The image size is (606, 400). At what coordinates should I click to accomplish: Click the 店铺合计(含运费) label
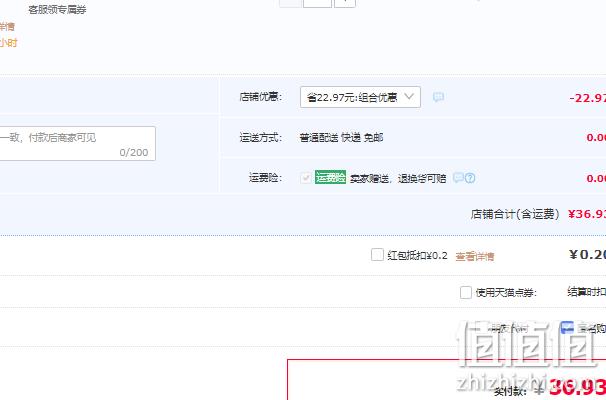[x=515, y=214]
